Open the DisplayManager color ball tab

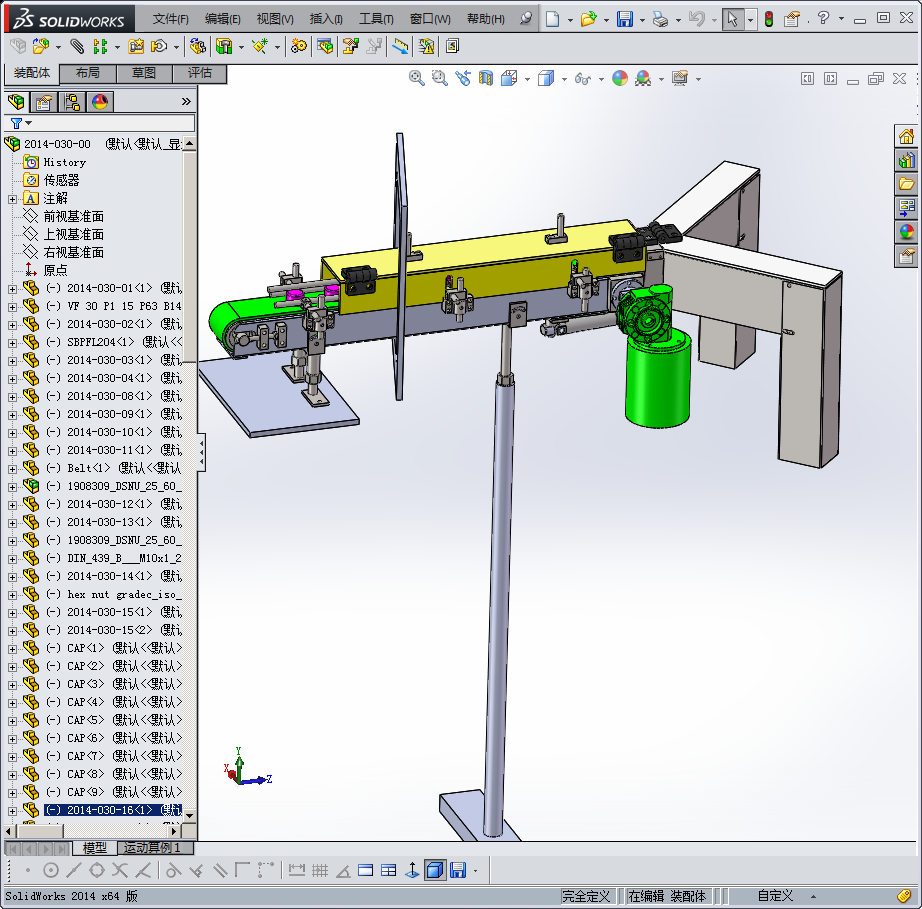click(100, 102)
